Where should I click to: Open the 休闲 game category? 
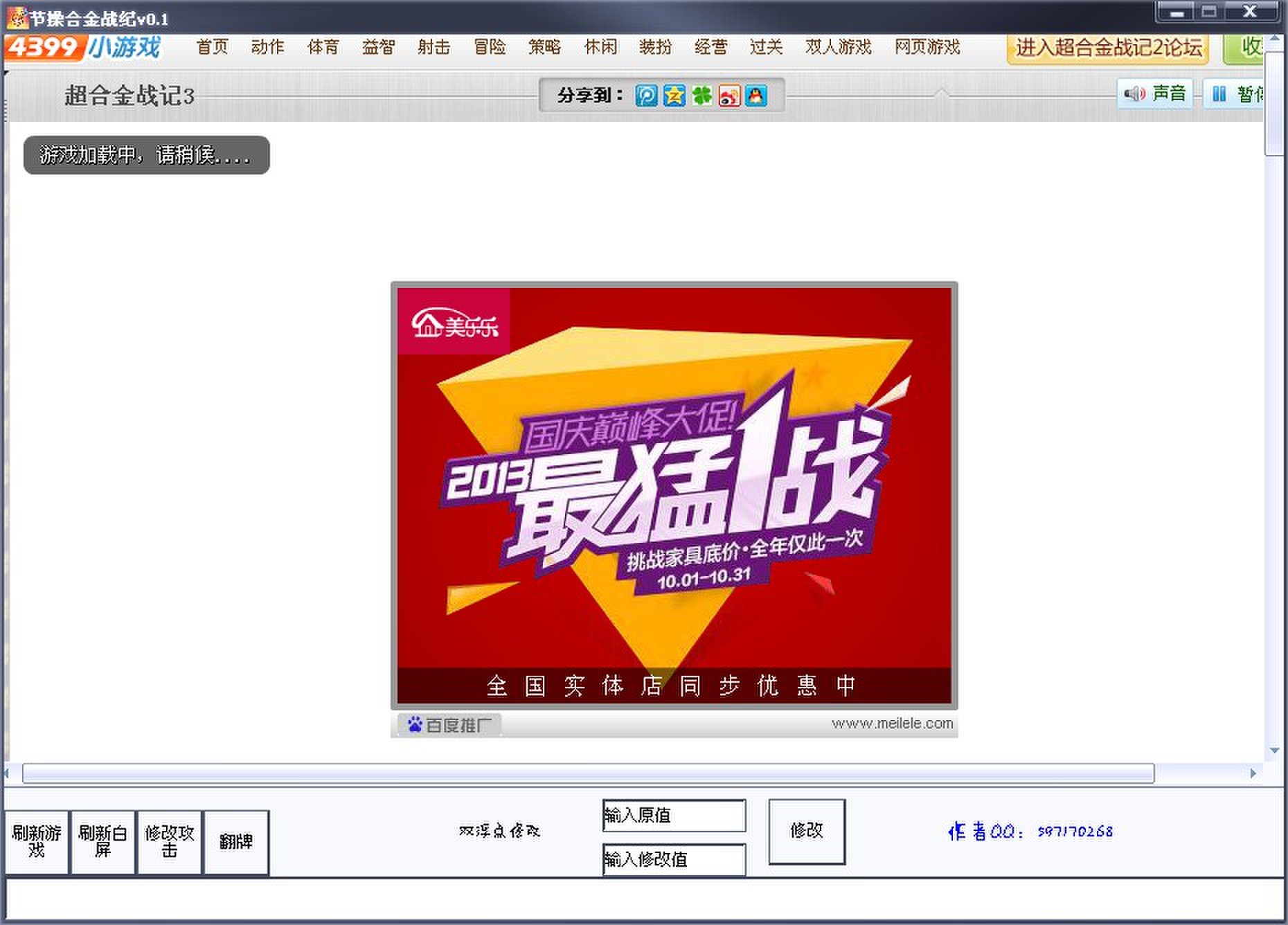600,47
